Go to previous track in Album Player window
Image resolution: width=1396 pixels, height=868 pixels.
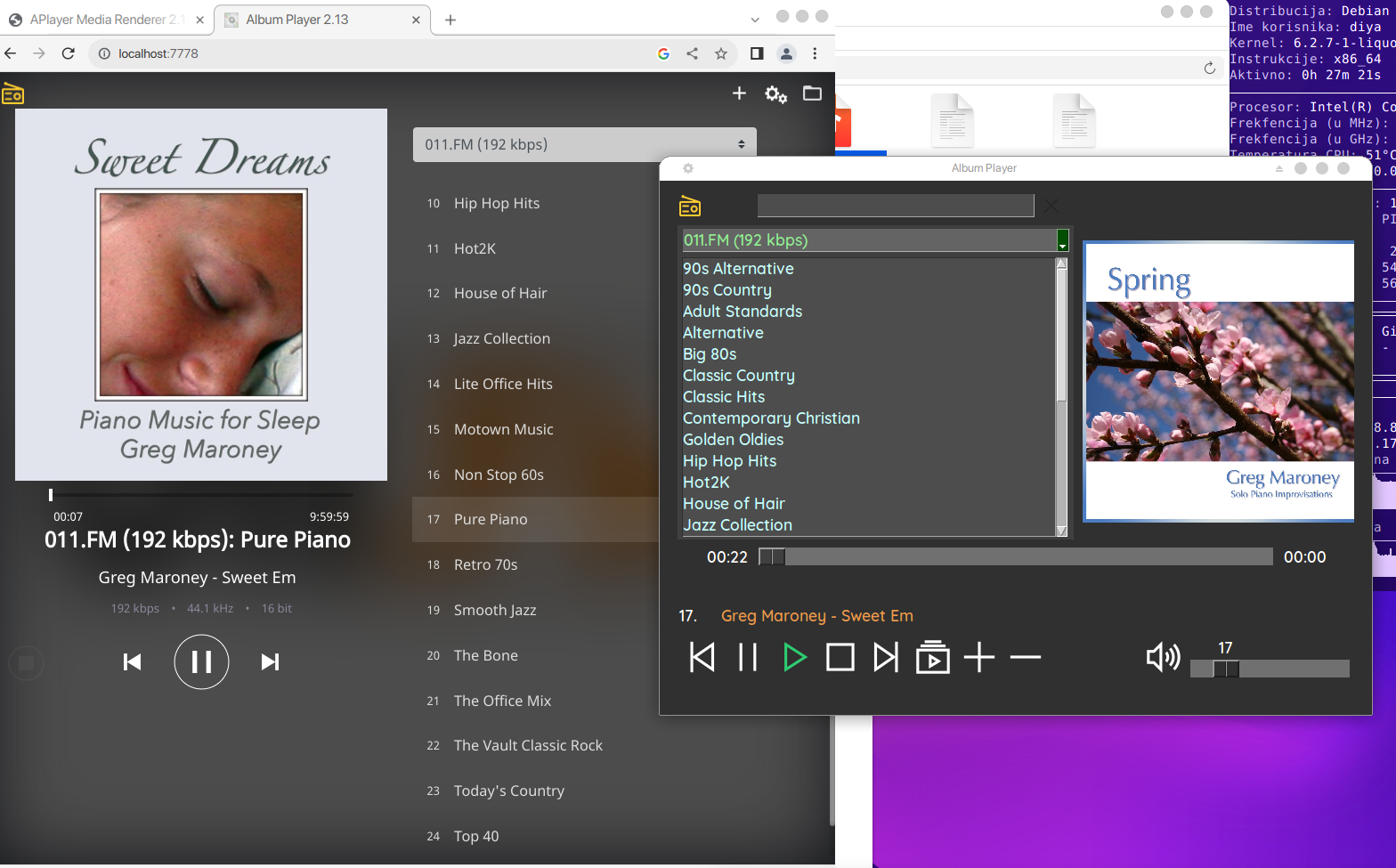702,658
